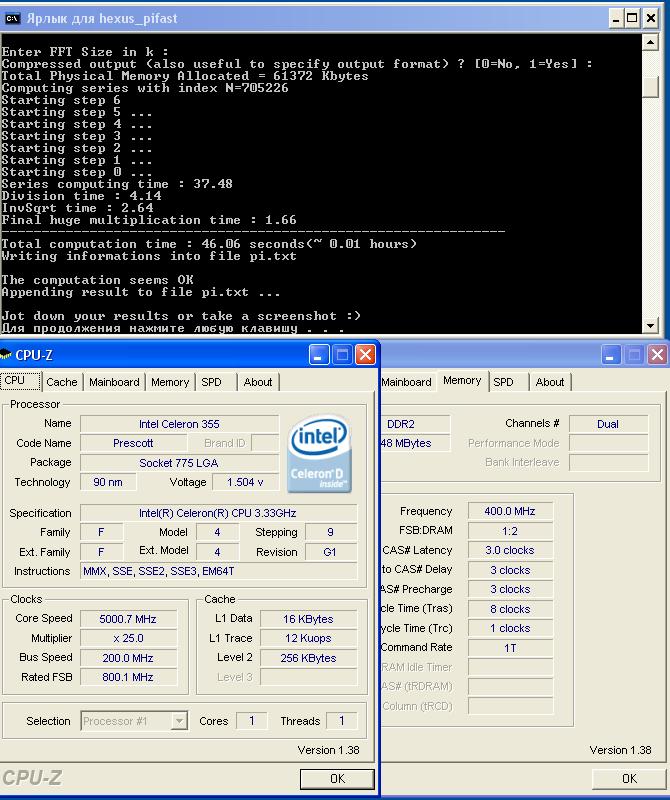Image resolution: width=670 pixels, height=800 pixels.
Task: Click the Rated FSB value 800.1 MHz
Action: point(128,677)
